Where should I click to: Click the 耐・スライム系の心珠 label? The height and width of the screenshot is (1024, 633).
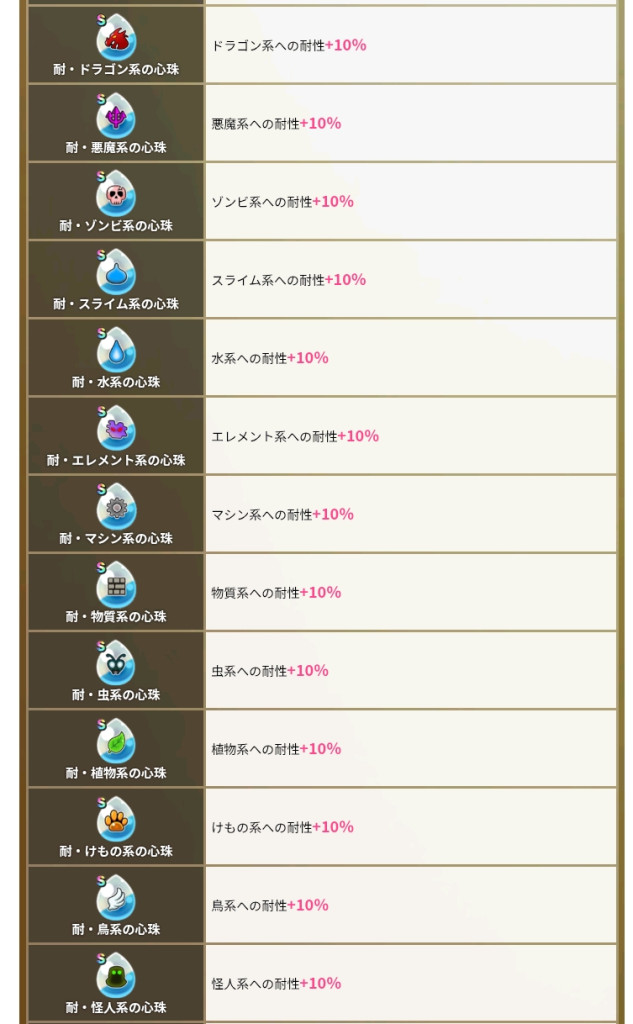point(116,304)
